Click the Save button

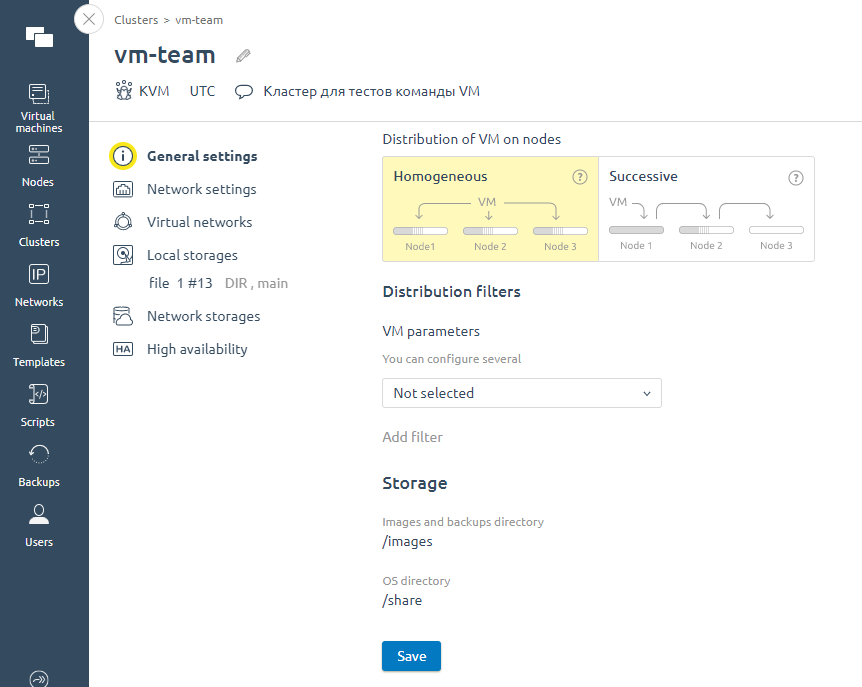click(411, 656)
